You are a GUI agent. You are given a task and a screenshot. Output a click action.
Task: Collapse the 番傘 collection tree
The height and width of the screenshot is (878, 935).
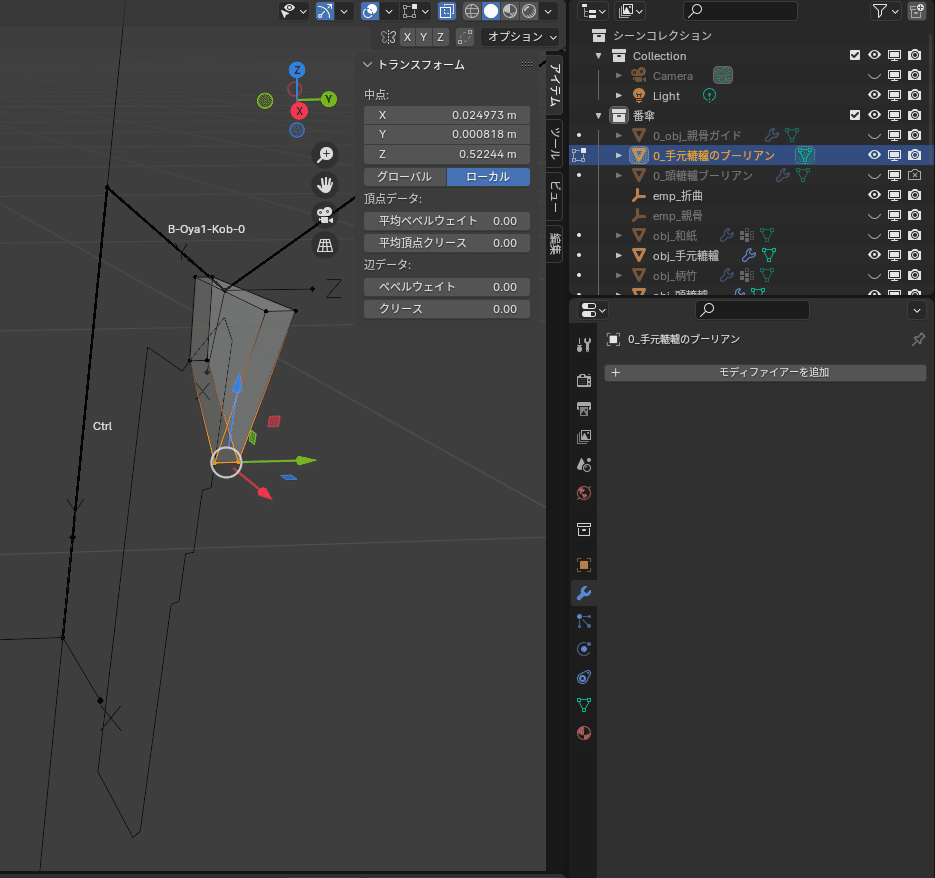pos(598,115)
